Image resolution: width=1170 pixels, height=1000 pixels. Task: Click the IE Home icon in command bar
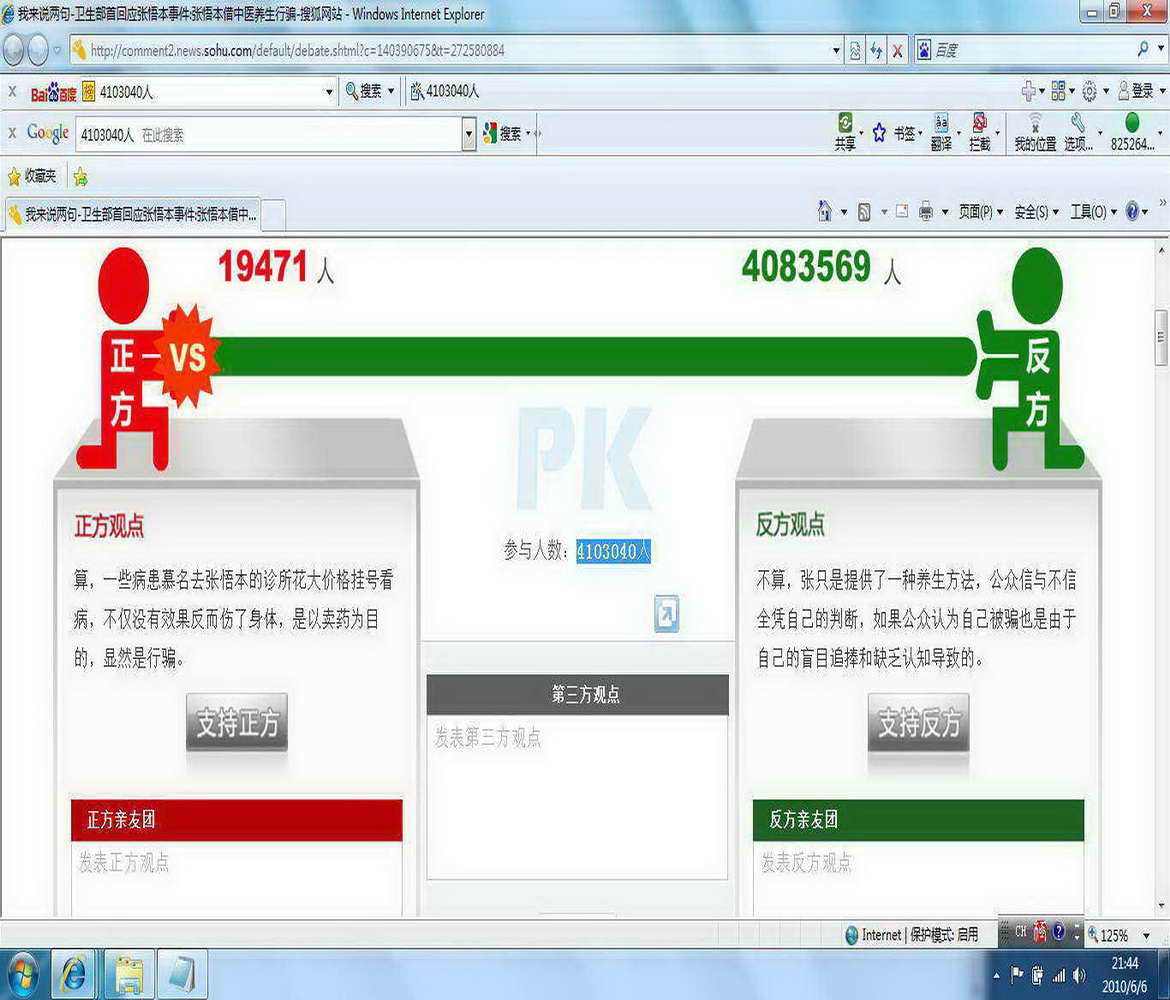coord(824,211)
